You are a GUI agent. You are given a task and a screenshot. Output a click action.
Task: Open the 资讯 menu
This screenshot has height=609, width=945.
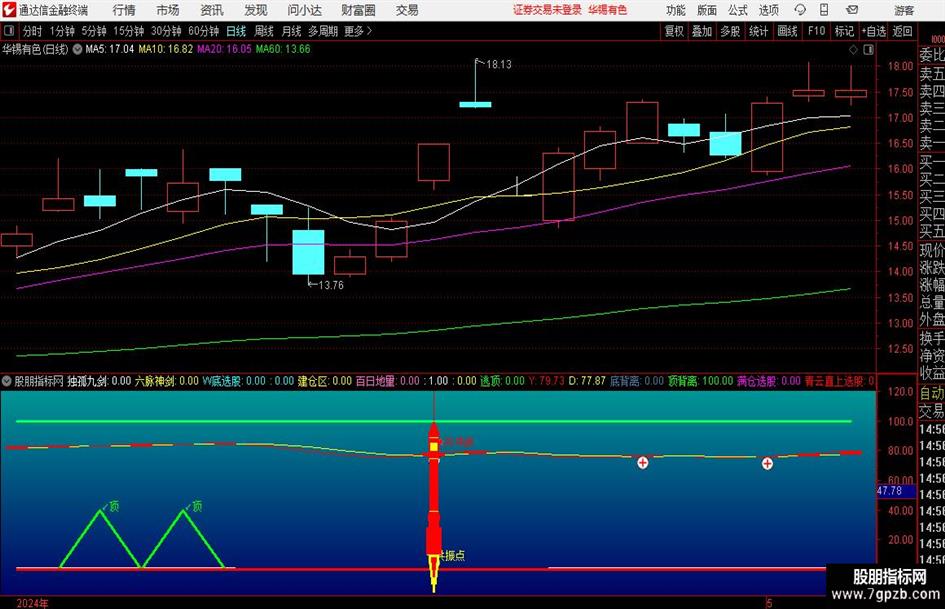pyautogui.click(x=212, y=10)
